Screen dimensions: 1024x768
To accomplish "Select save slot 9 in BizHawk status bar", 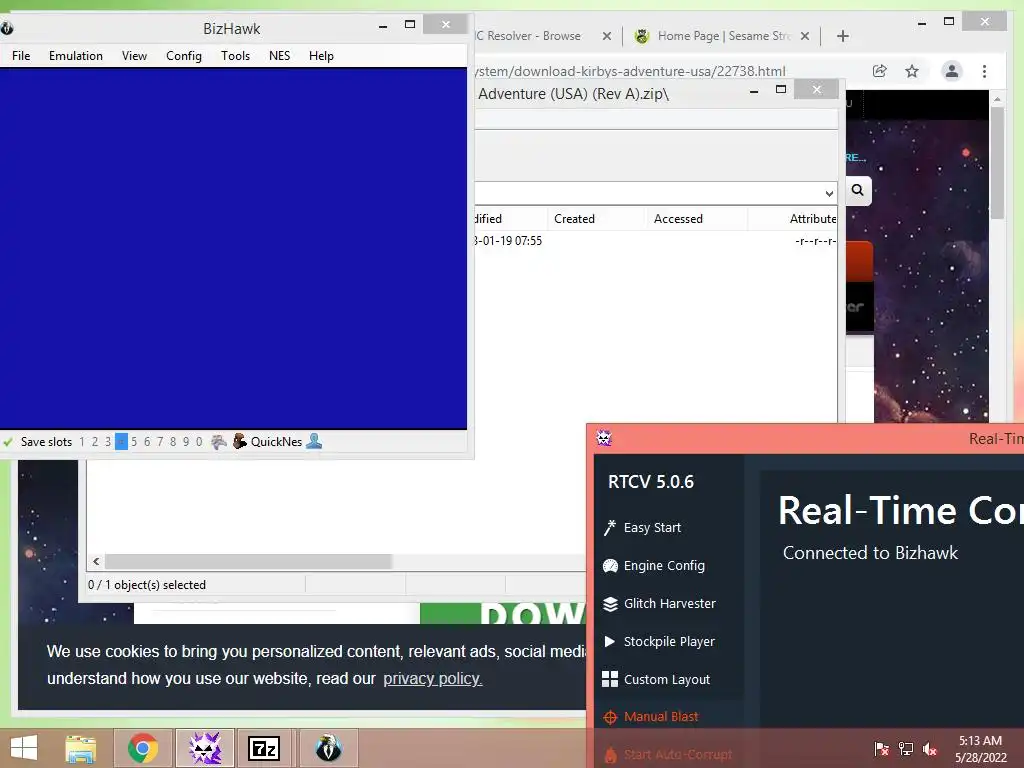I will click(x=186, y=442).
